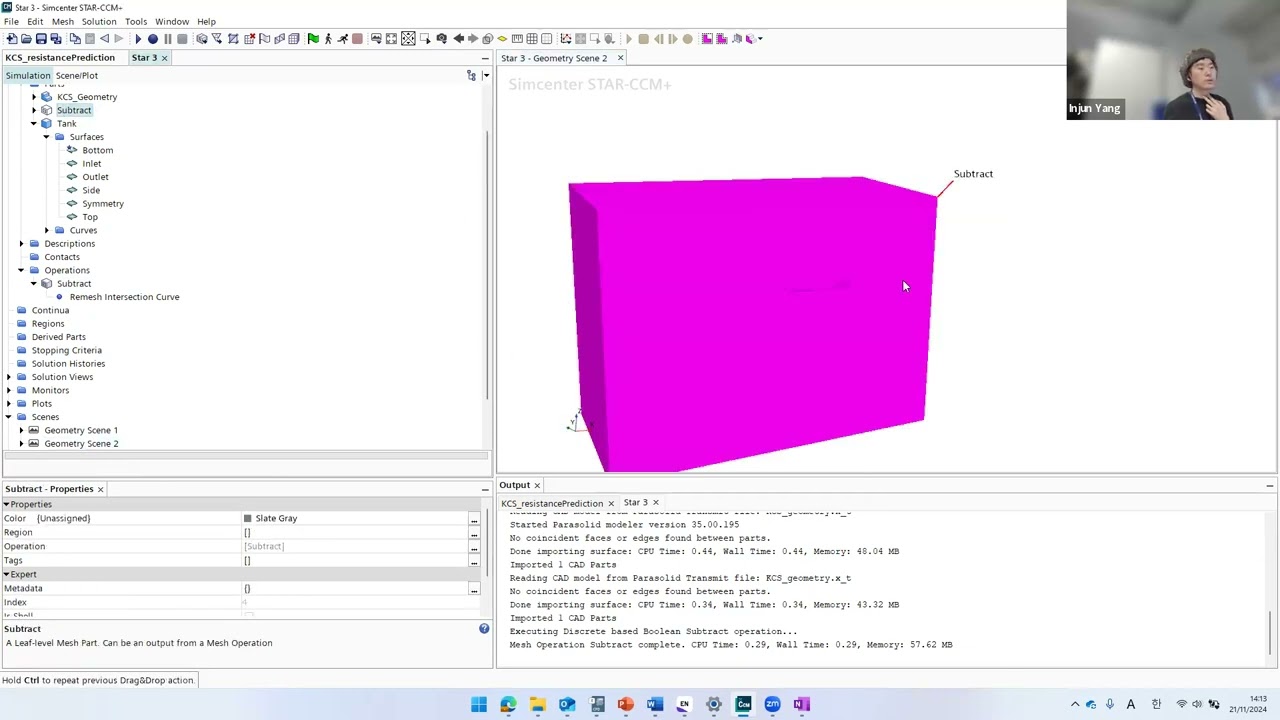Click the running man Run icon
The height and width of the screenshot is (720, 1280).
343,38
